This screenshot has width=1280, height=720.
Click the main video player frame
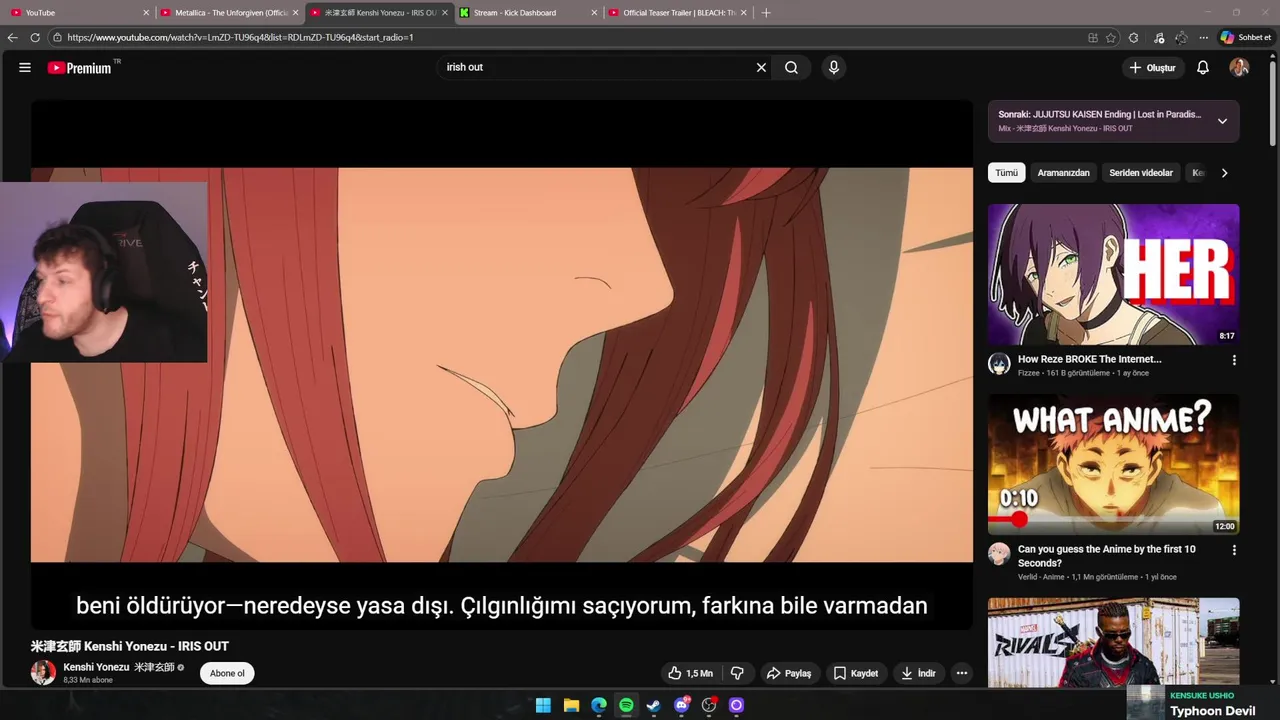(x=502, y=365)
